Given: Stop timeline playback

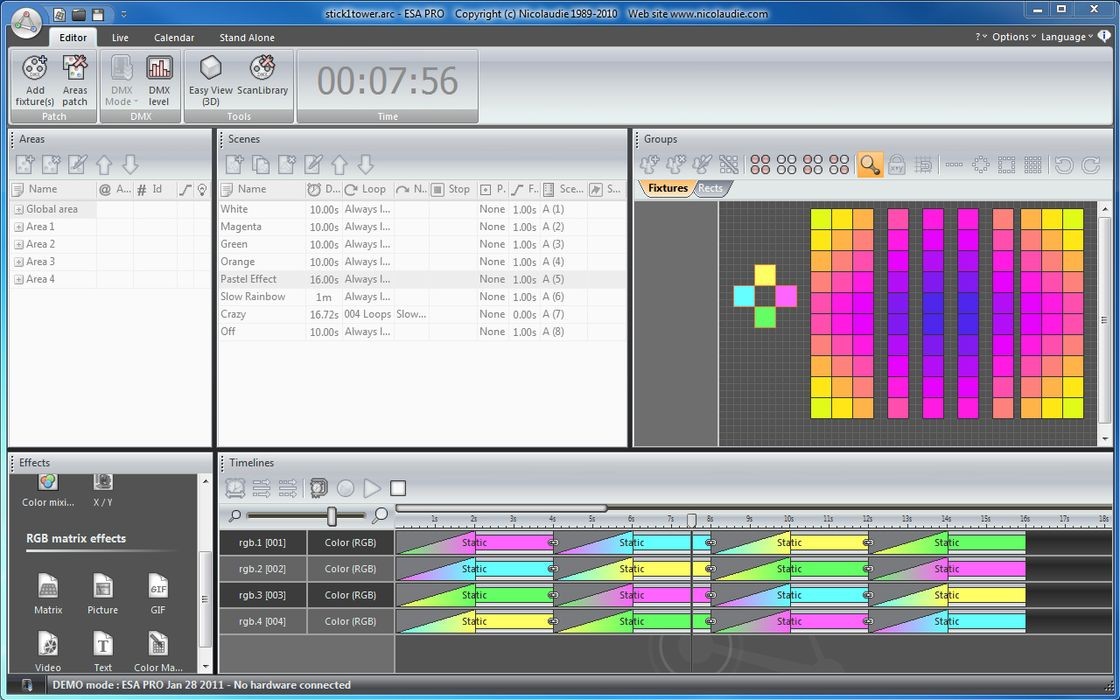Looking at the screenshot, I should coord(398,488).
